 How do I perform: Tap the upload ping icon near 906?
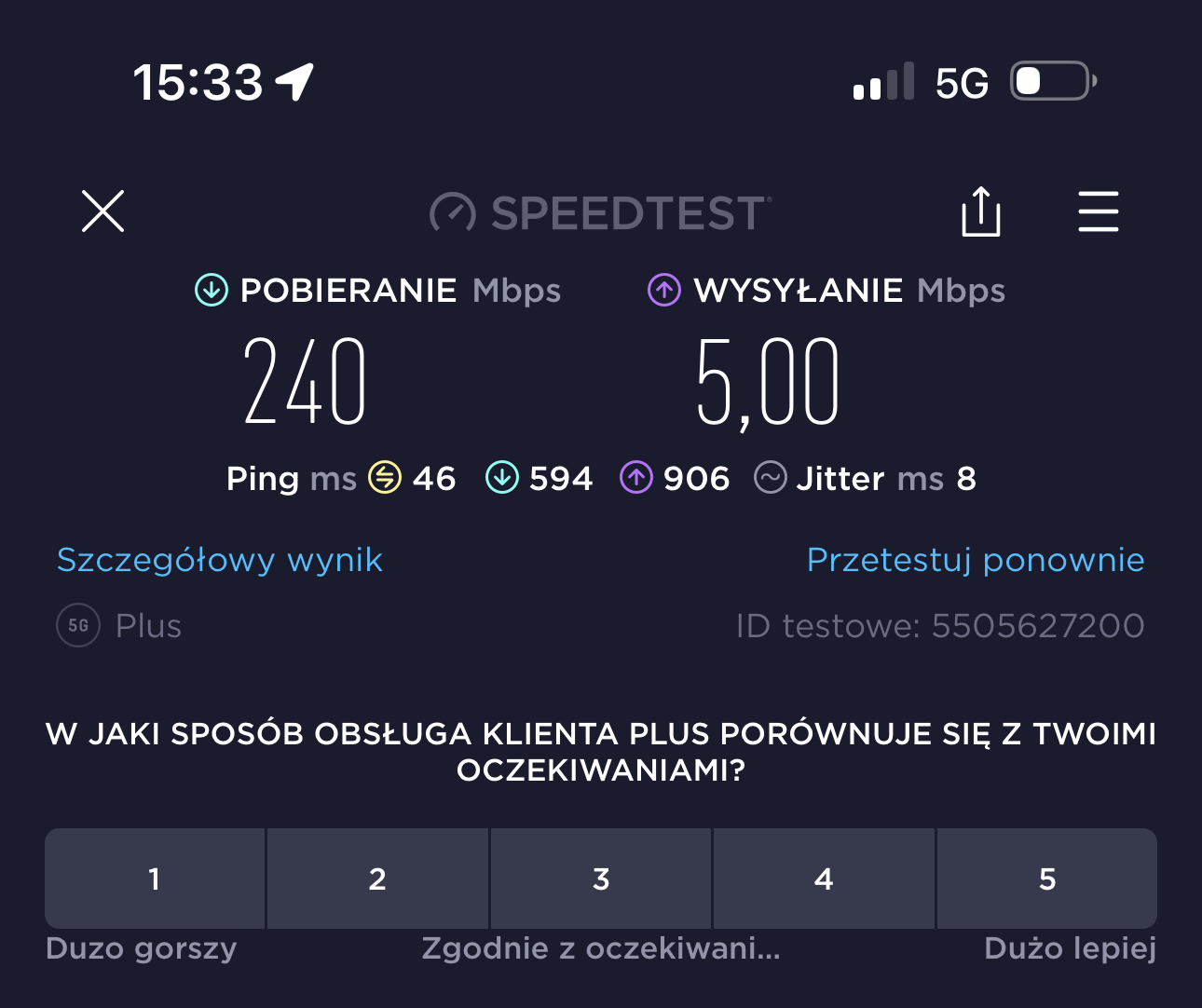tap(636, 478)
